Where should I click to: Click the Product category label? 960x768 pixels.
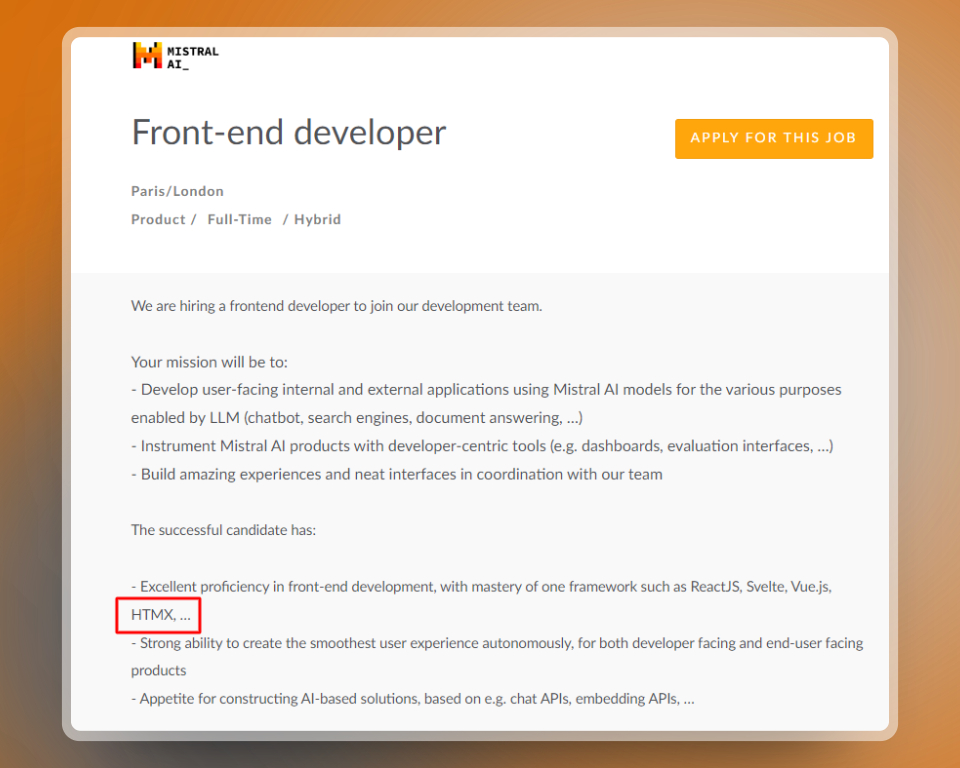(x=158, y=219)
